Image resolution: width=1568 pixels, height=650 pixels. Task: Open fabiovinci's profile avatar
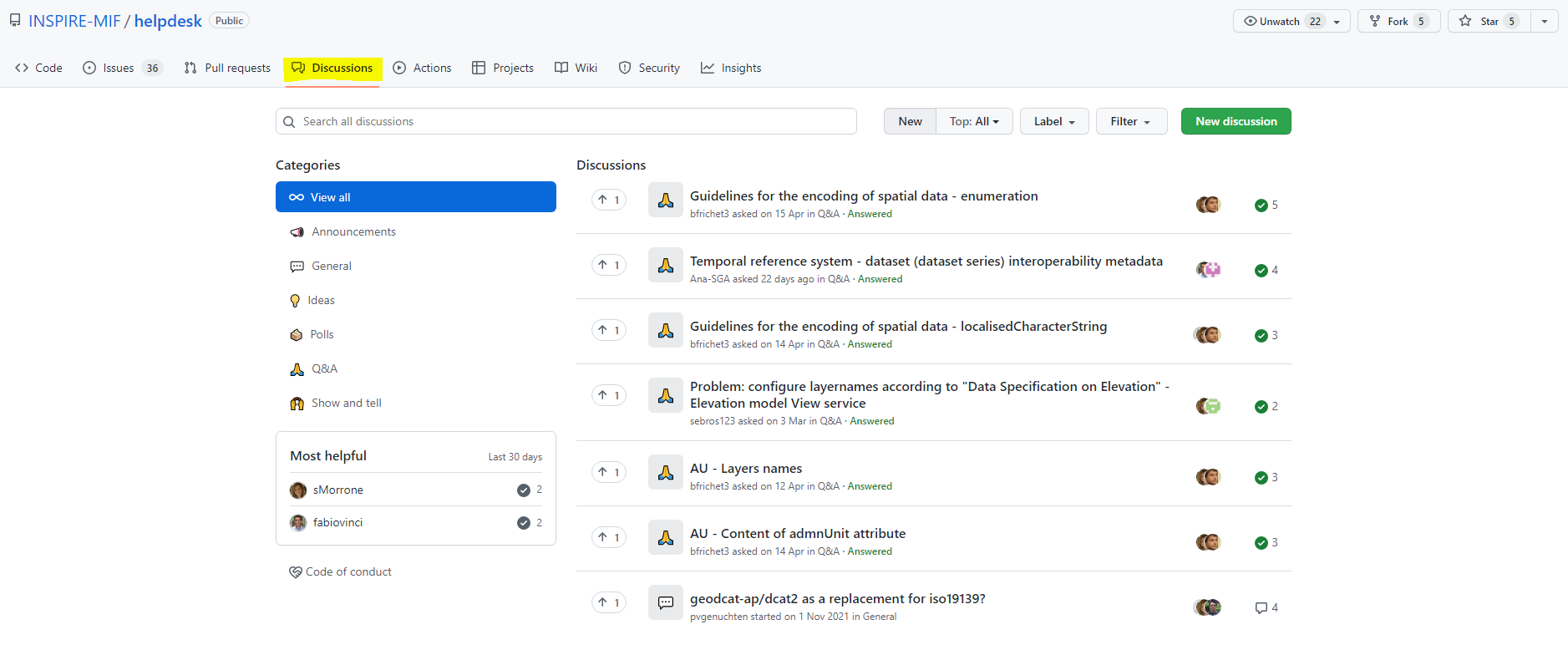[298, 523]
